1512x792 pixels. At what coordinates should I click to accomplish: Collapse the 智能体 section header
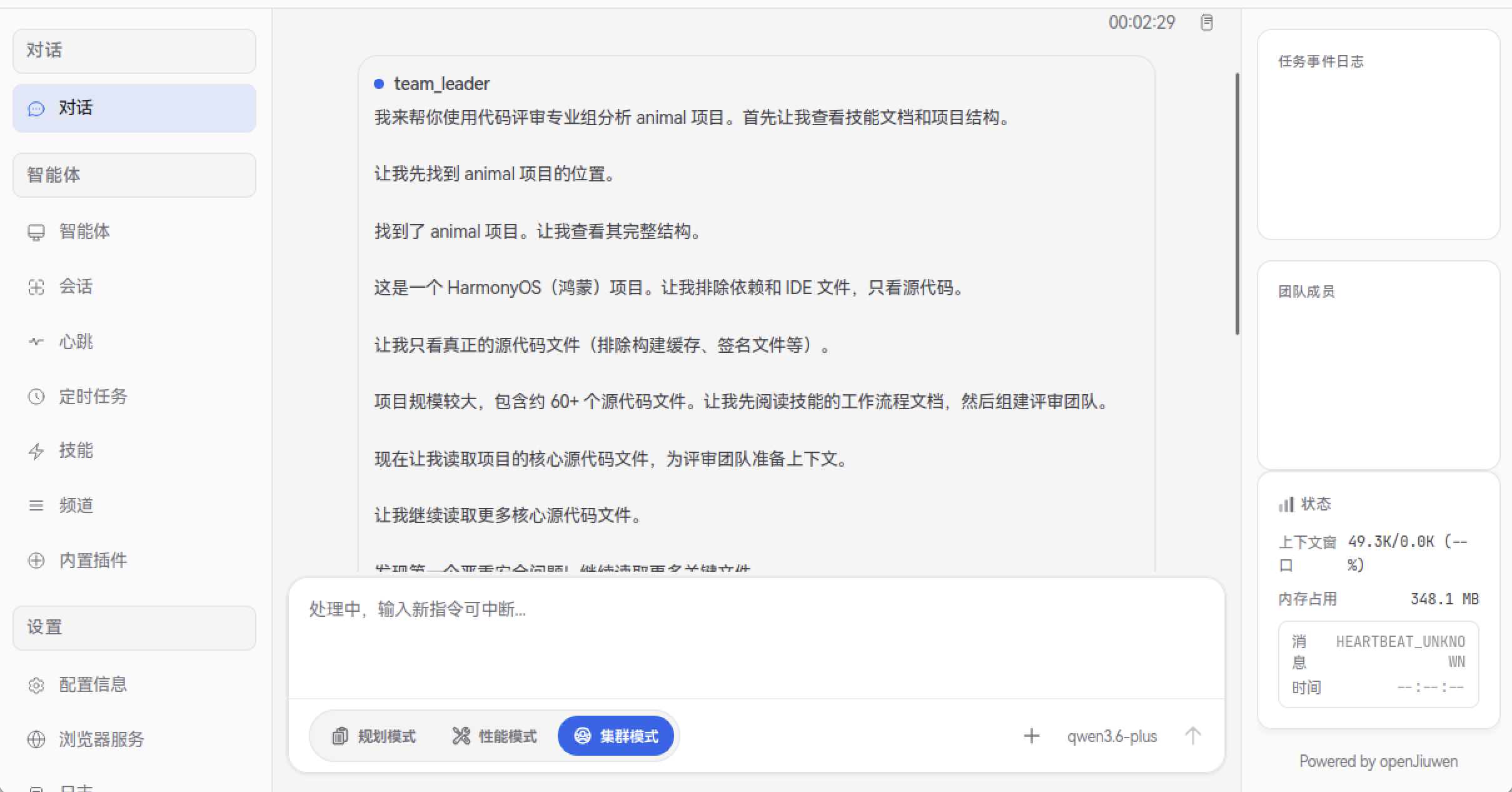[134, 175]
